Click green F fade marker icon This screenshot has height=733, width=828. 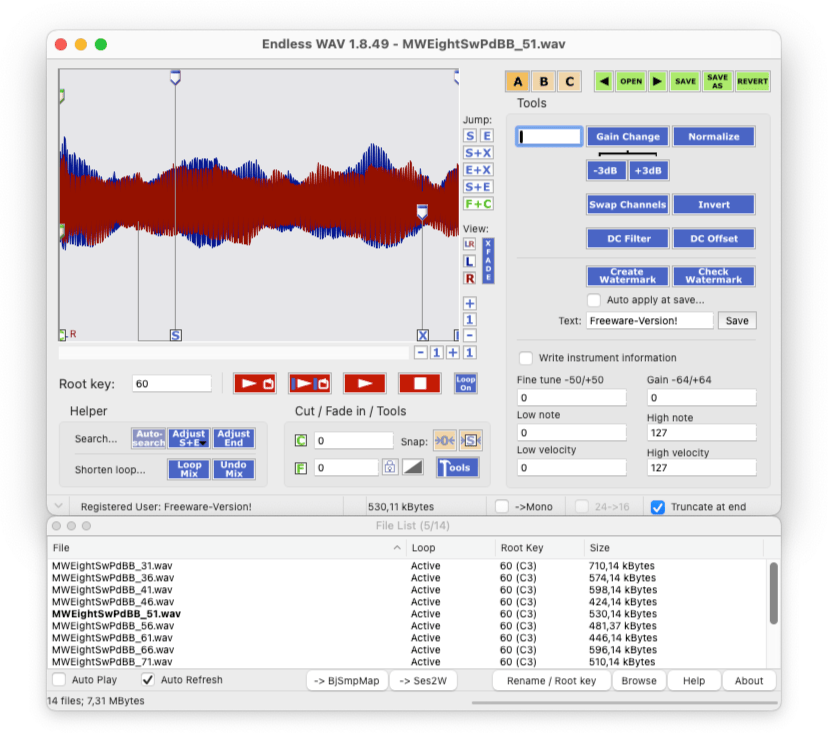[300, 468]
